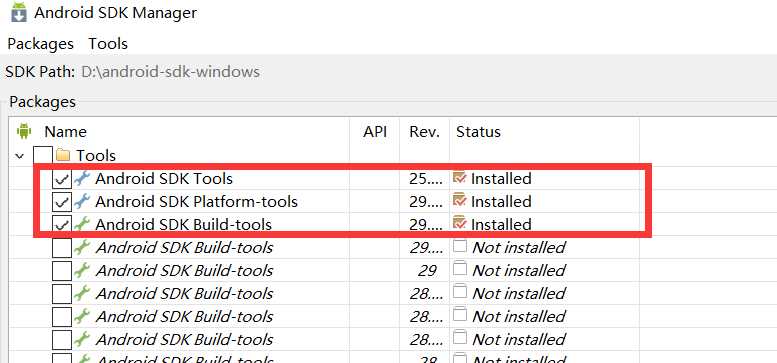
Task: Tick the Tools folder group checkbox
Action: [43, 156]
